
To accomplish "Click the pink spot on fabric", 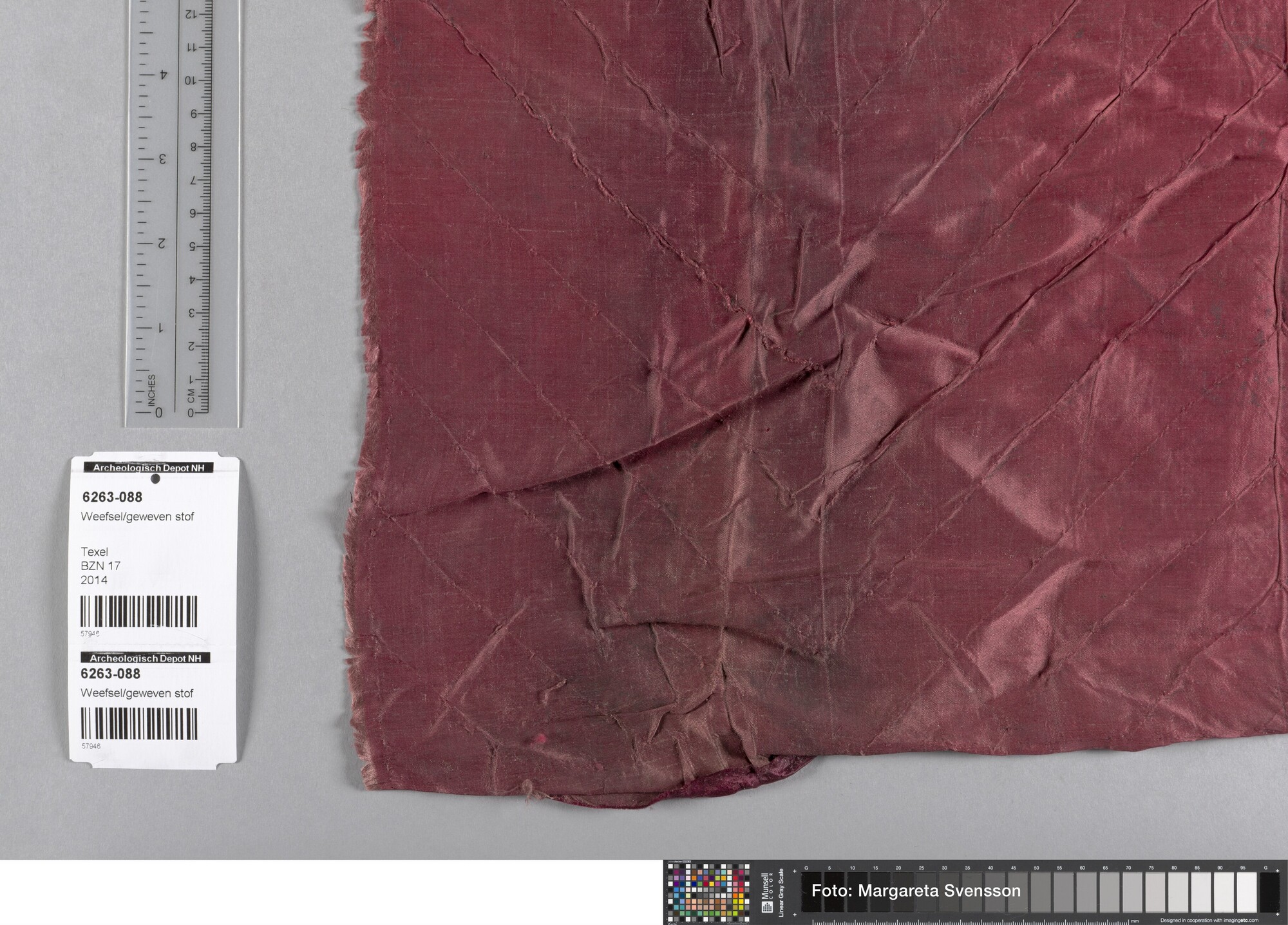I will click(541, 738).
